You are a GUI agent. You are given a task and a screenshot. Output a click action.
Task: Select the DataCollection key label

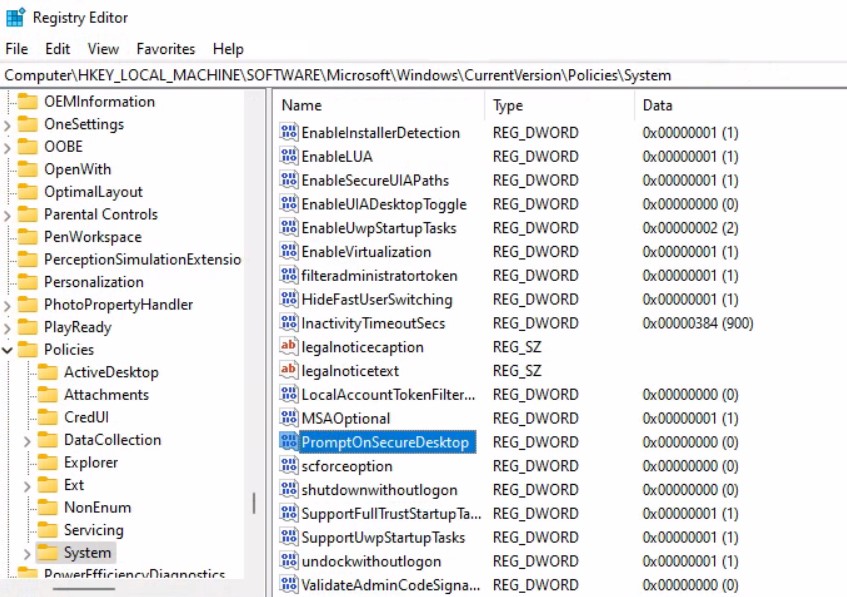tap(112, 440)
